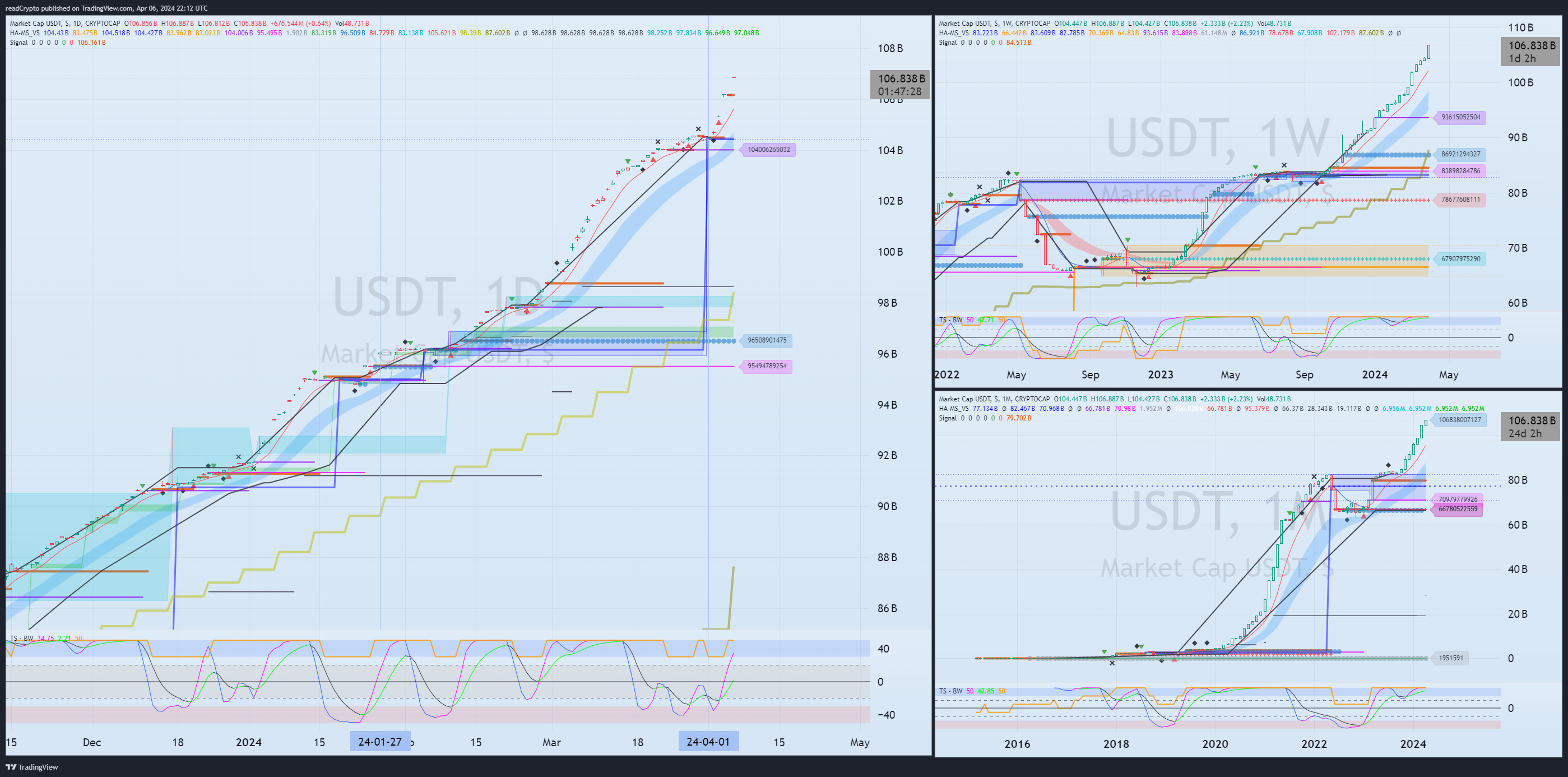The height and width of the screenshot is (777, 1568).
Task: Click the 1D price label 106.838 B 01:47:28
Action: (x=900, y=85)
